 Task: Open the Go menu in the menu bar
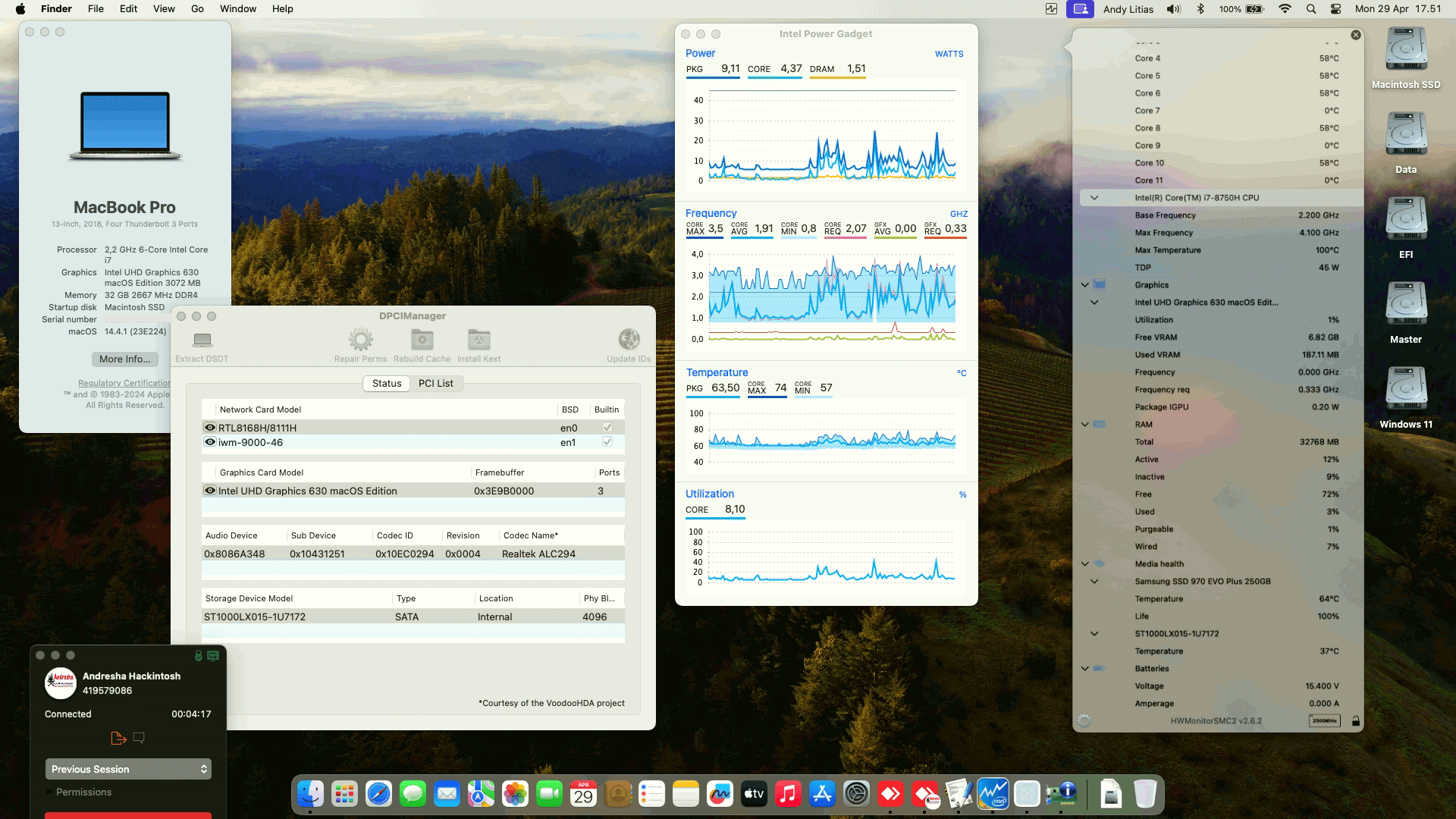pyautogui.click(x=196, y=8)
